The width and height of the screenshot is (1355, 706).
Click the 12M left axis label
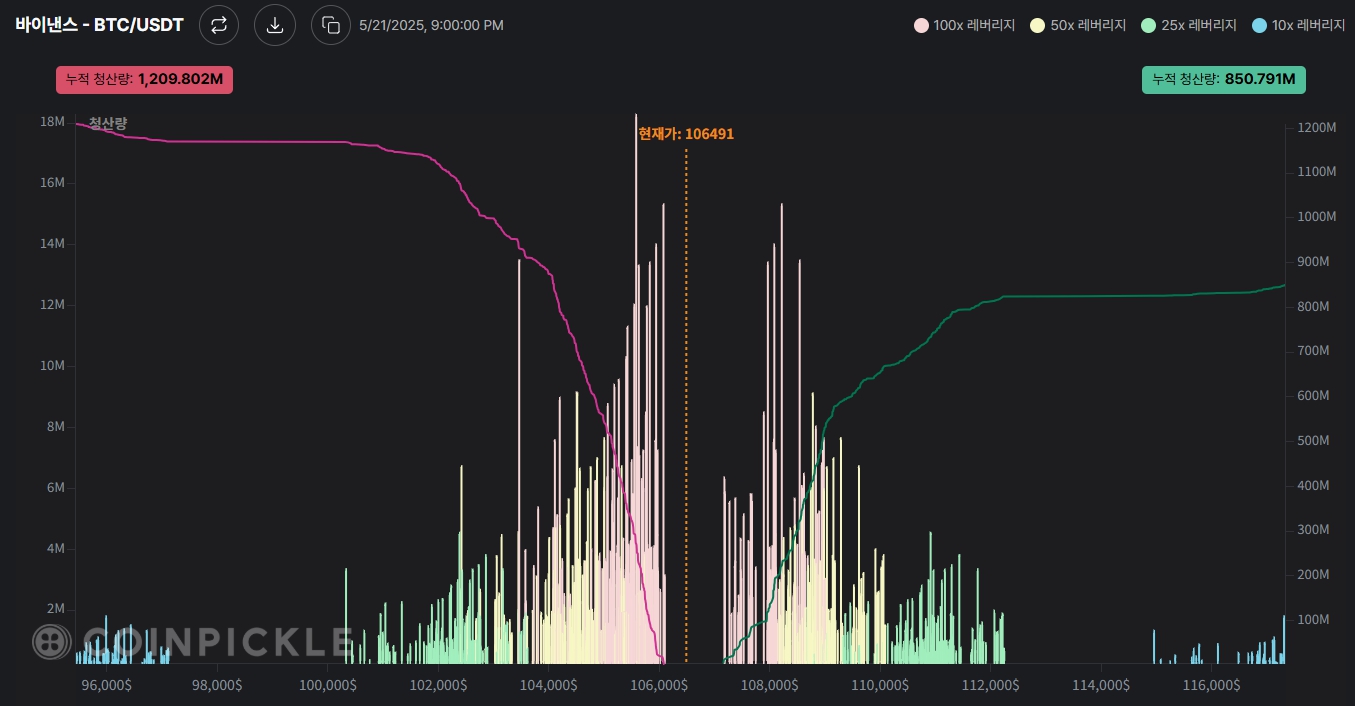52,305
